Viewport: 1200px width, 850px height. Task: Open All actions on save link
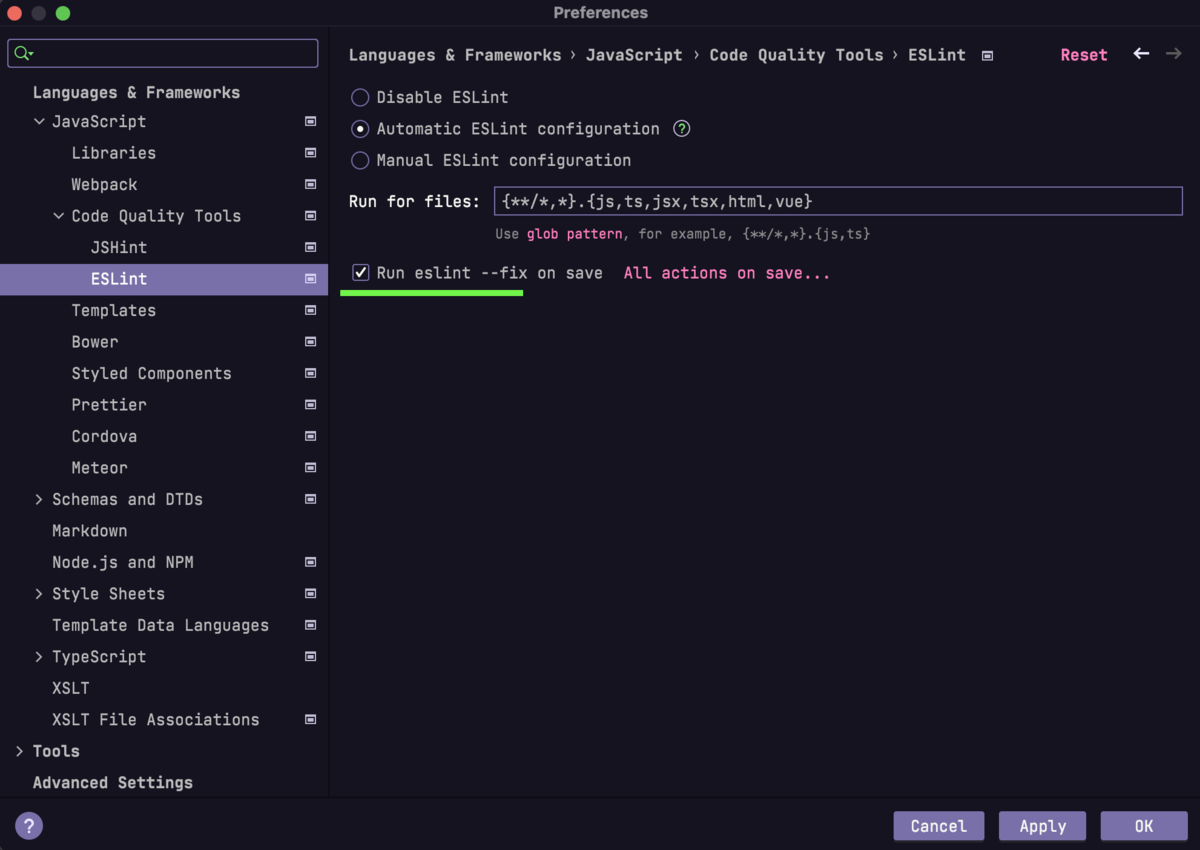coord(727,273)
